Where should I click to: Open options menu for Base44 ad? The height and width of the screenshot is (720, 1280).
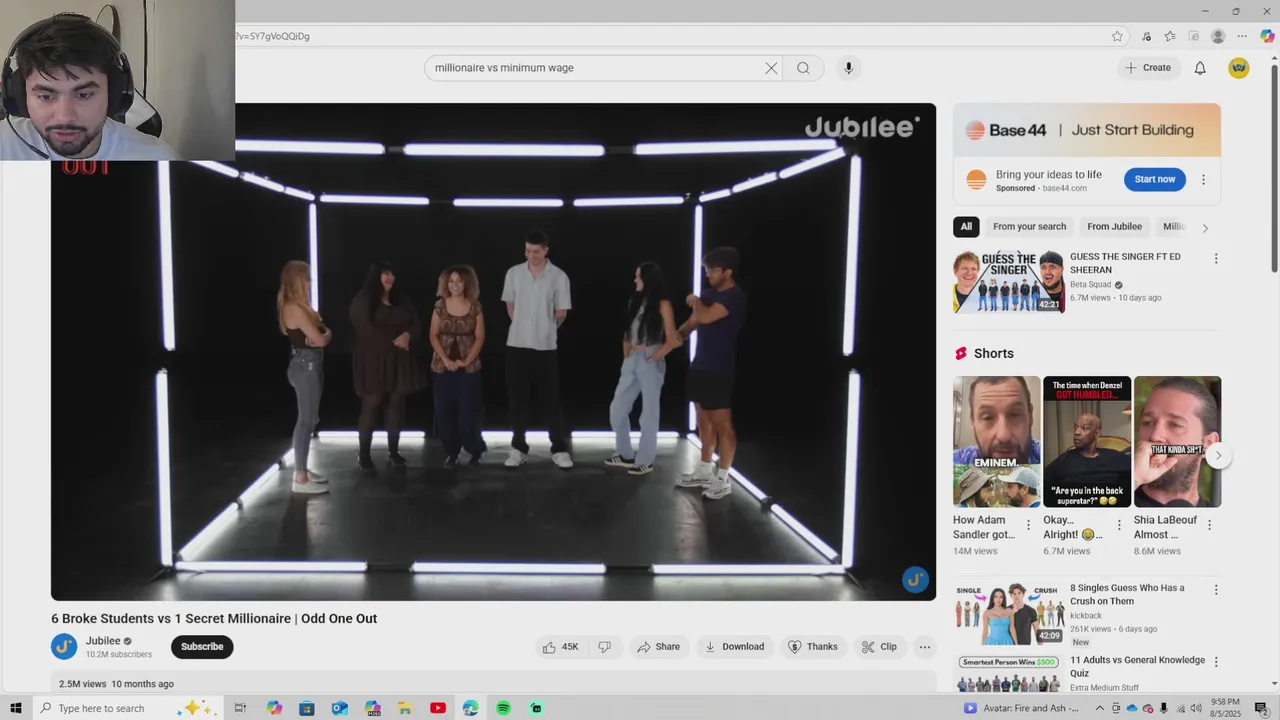1203,180
